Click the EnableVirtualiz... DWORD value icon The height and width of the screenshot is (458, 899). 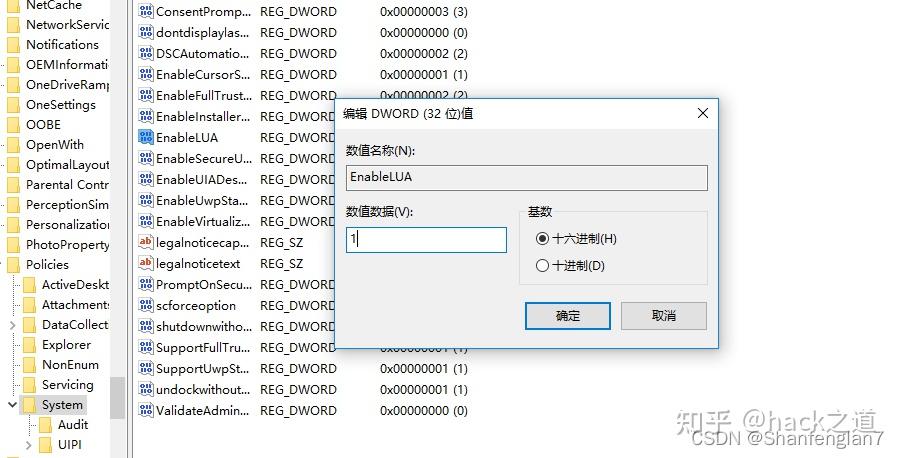(x=146, y=221)
